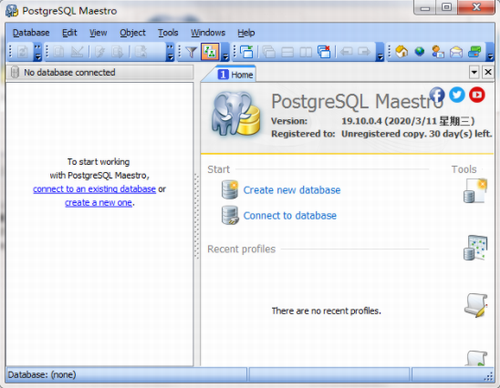Click the script editor tool icon

(476, 305)
